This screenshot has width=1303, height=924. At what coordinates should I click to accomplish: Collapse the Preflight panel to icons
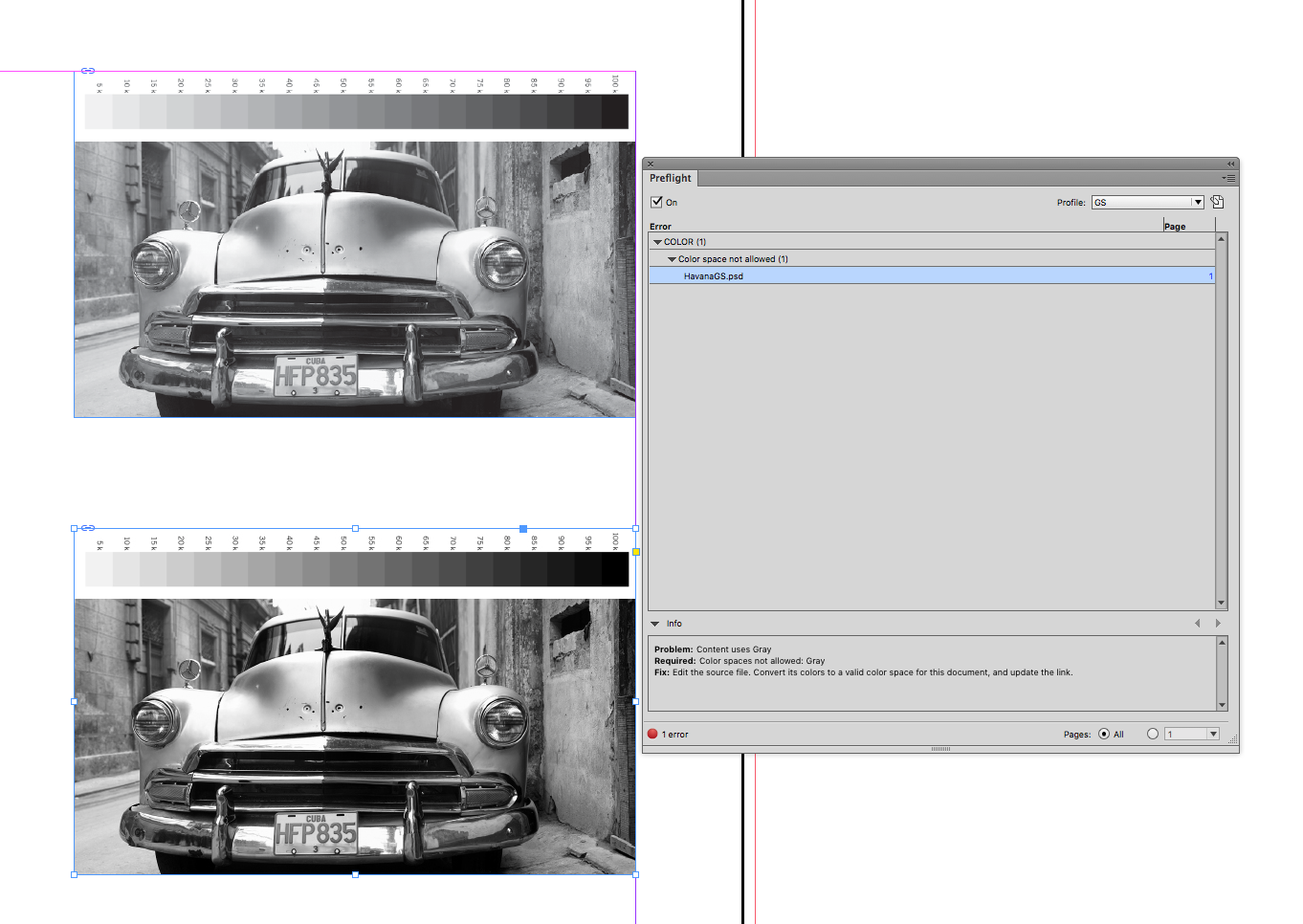click(1231, 164)
